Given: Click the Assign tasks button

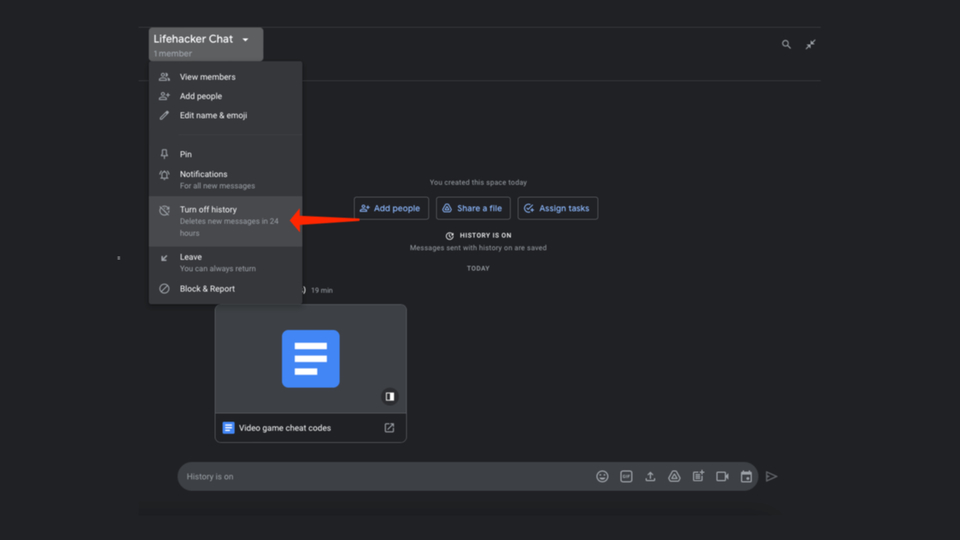Looking at the screenshot, I should [x=558, y=208].
